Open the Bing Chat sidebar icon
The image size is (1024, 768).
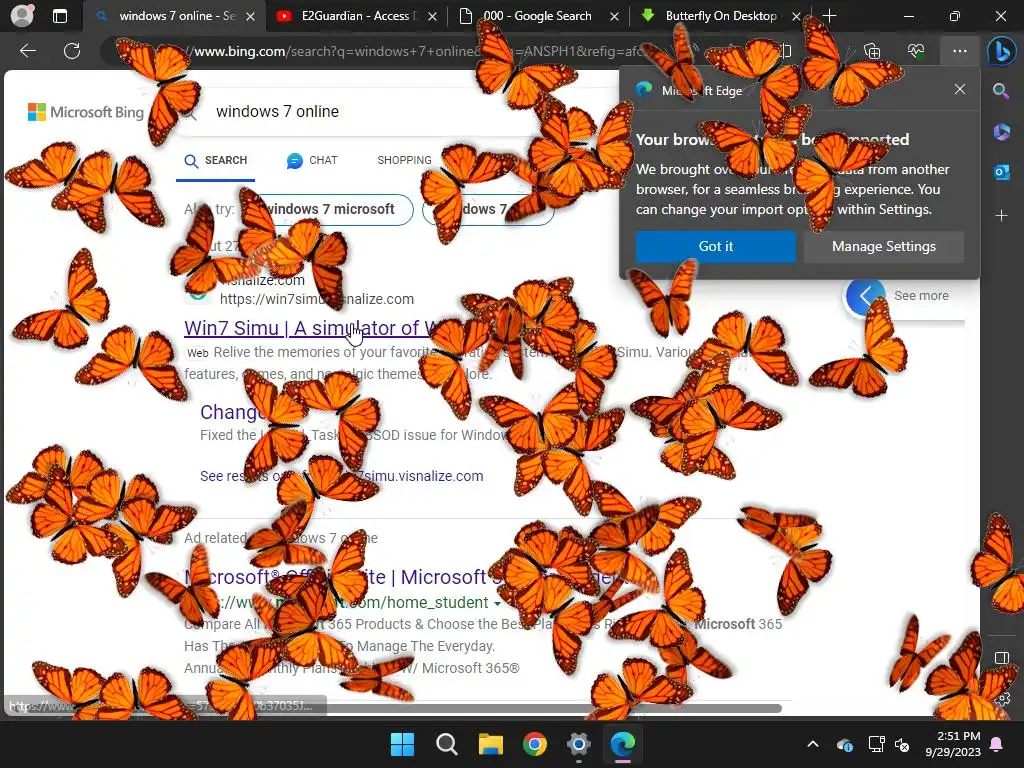point(1001,51)
